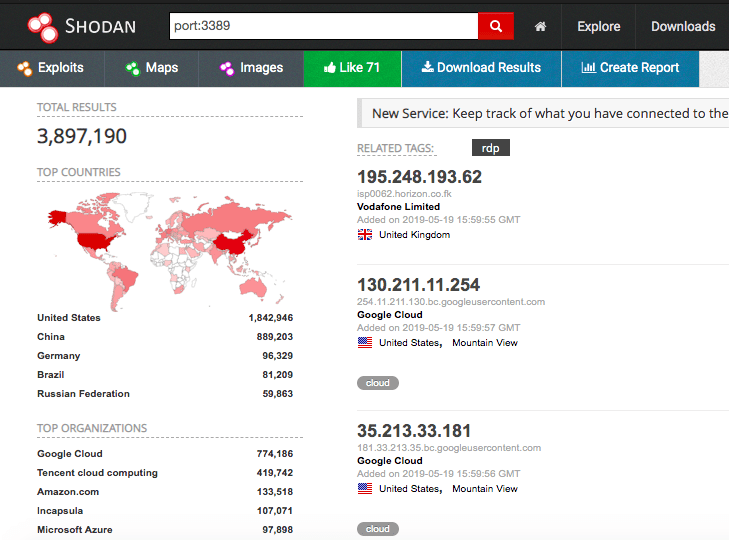Filter by Russian Federation in top countries

coord(83,394)
